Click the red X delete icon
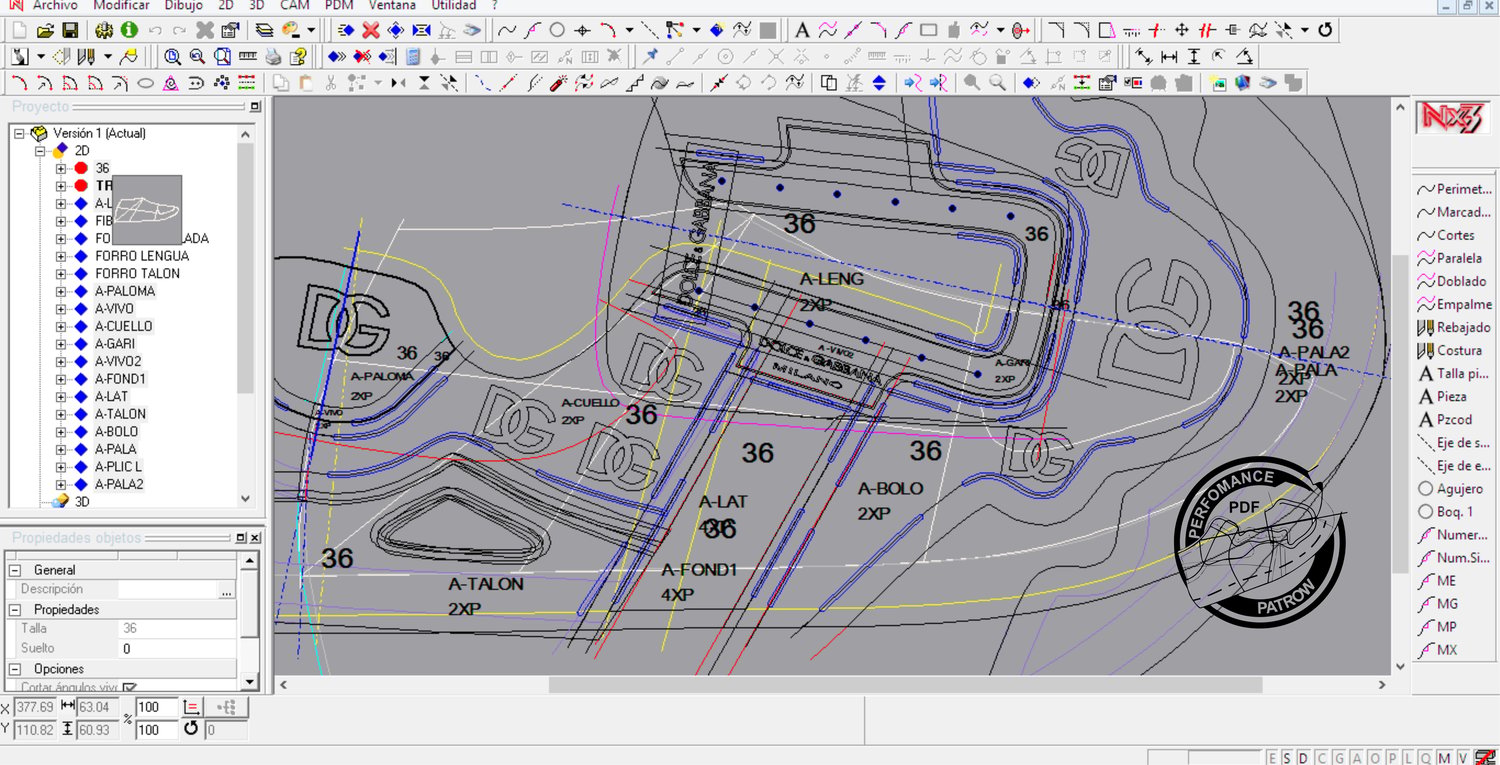The height and width of the screenshot is (765, 1500). pyautogui.click(x=371, y=30)
